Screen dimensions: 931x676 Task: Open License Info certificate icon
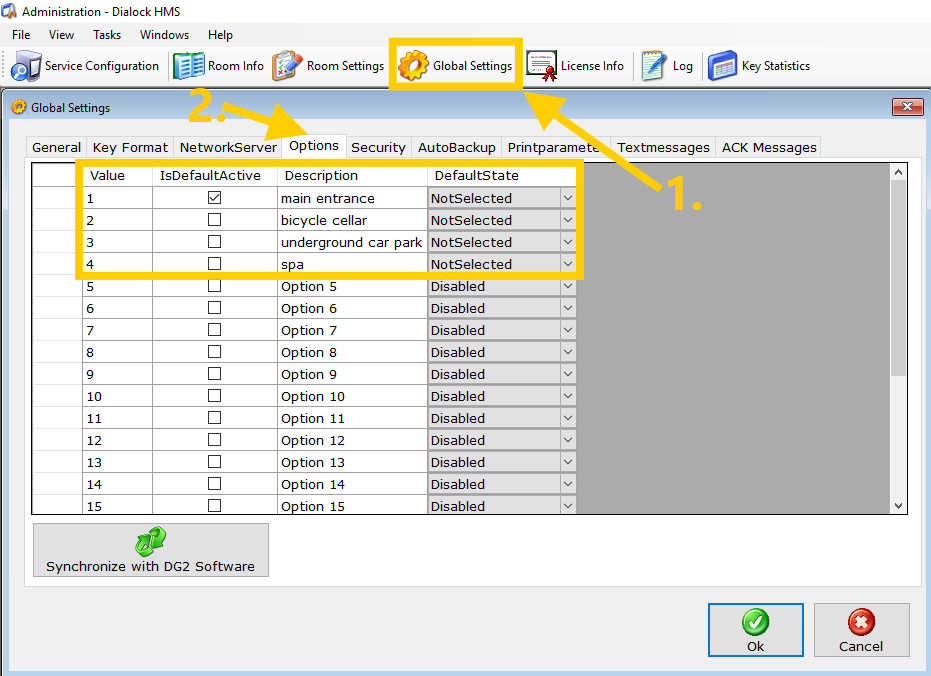pos(542,66)
